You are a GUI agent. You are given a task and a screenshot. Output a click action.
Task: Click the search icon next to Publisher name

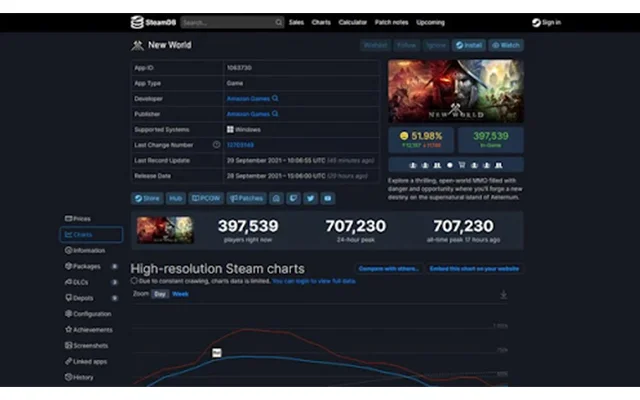(x=275, y=114)
